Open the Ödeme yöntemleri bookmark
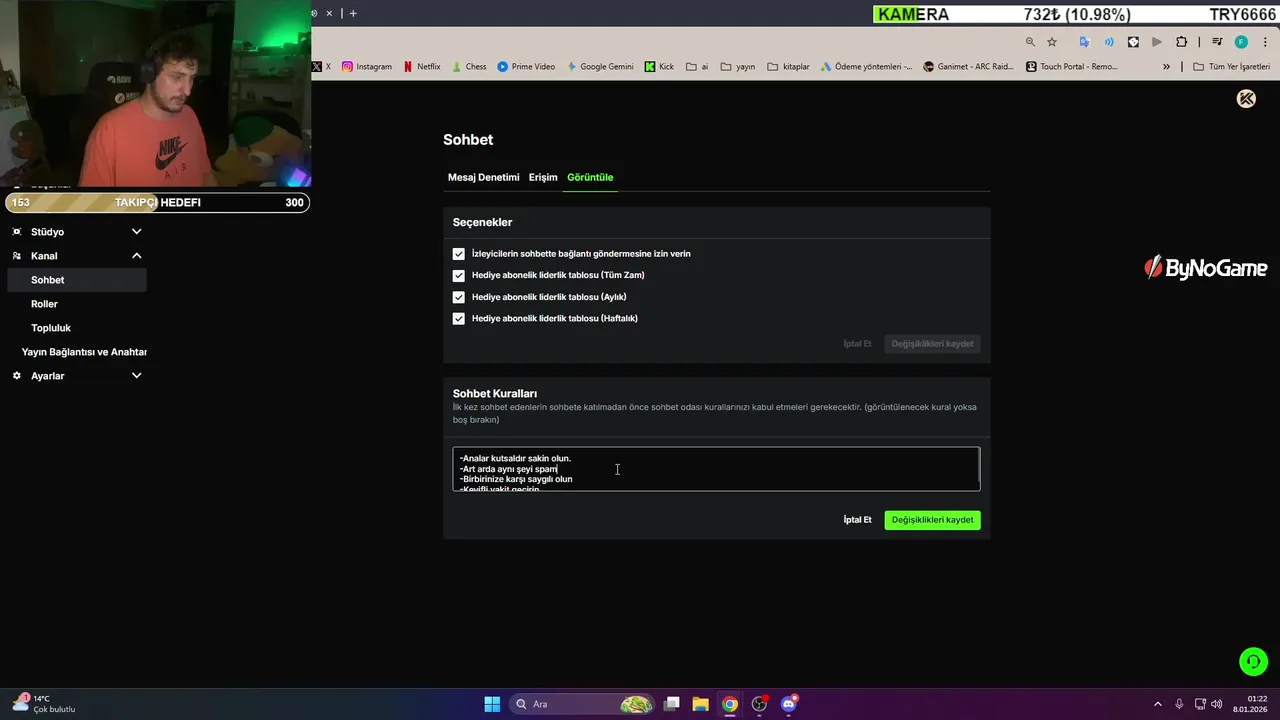Image resolution: width=1280 pixels, height=720 pixels. [x=866, y=67]
